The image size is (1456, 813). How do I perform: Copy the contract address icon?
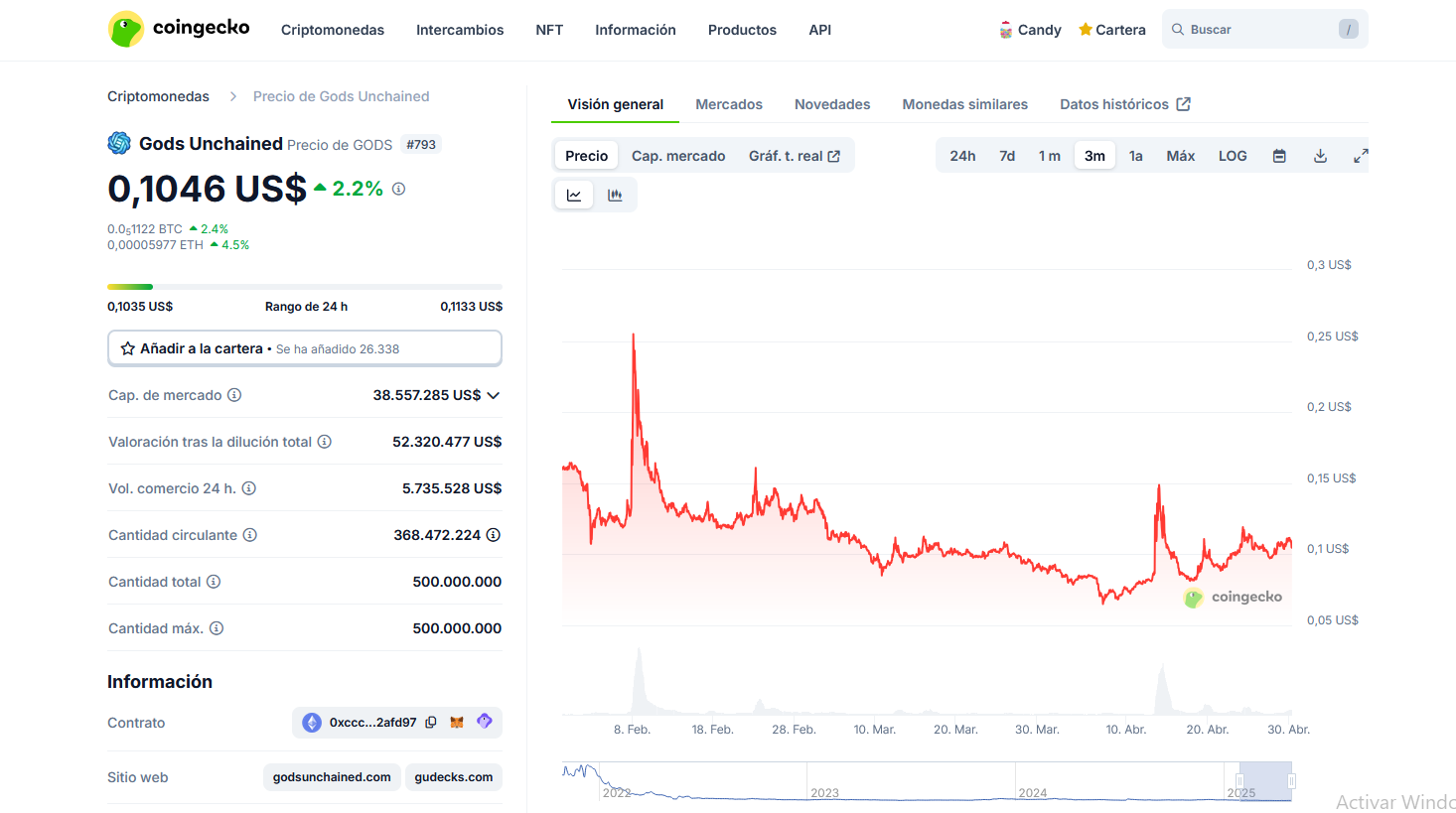pos(431,723)
